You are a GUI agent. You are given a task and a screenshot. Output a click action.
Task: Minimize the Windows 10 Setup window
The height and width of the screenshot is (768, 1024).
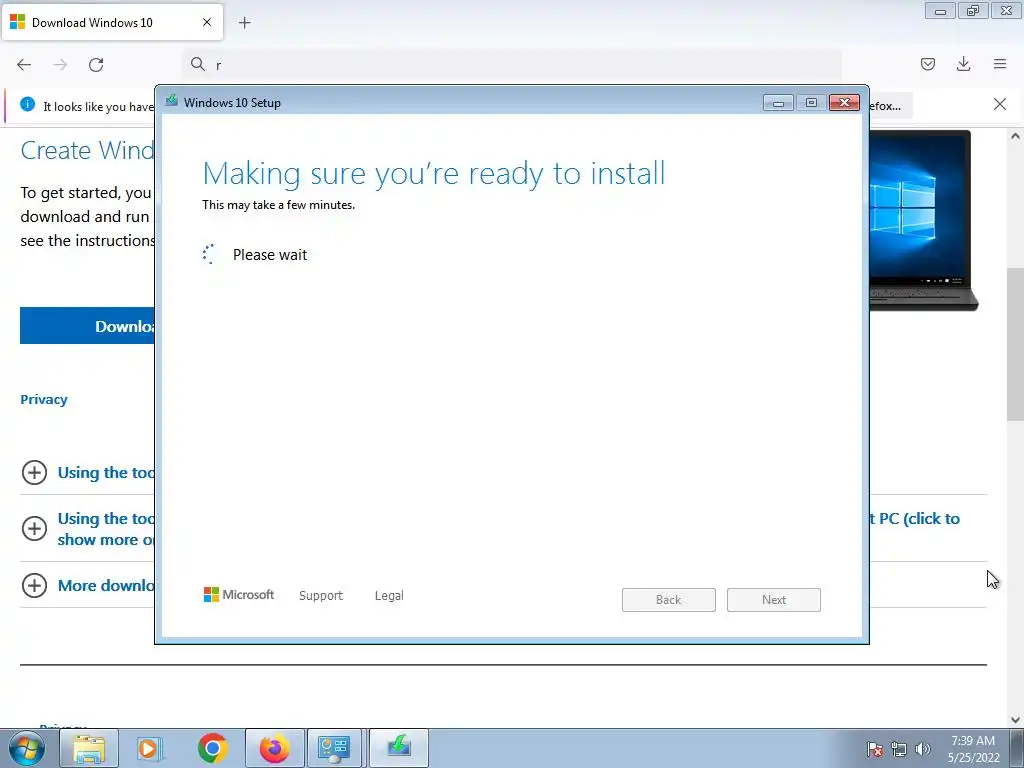click(x=778, y=103)
